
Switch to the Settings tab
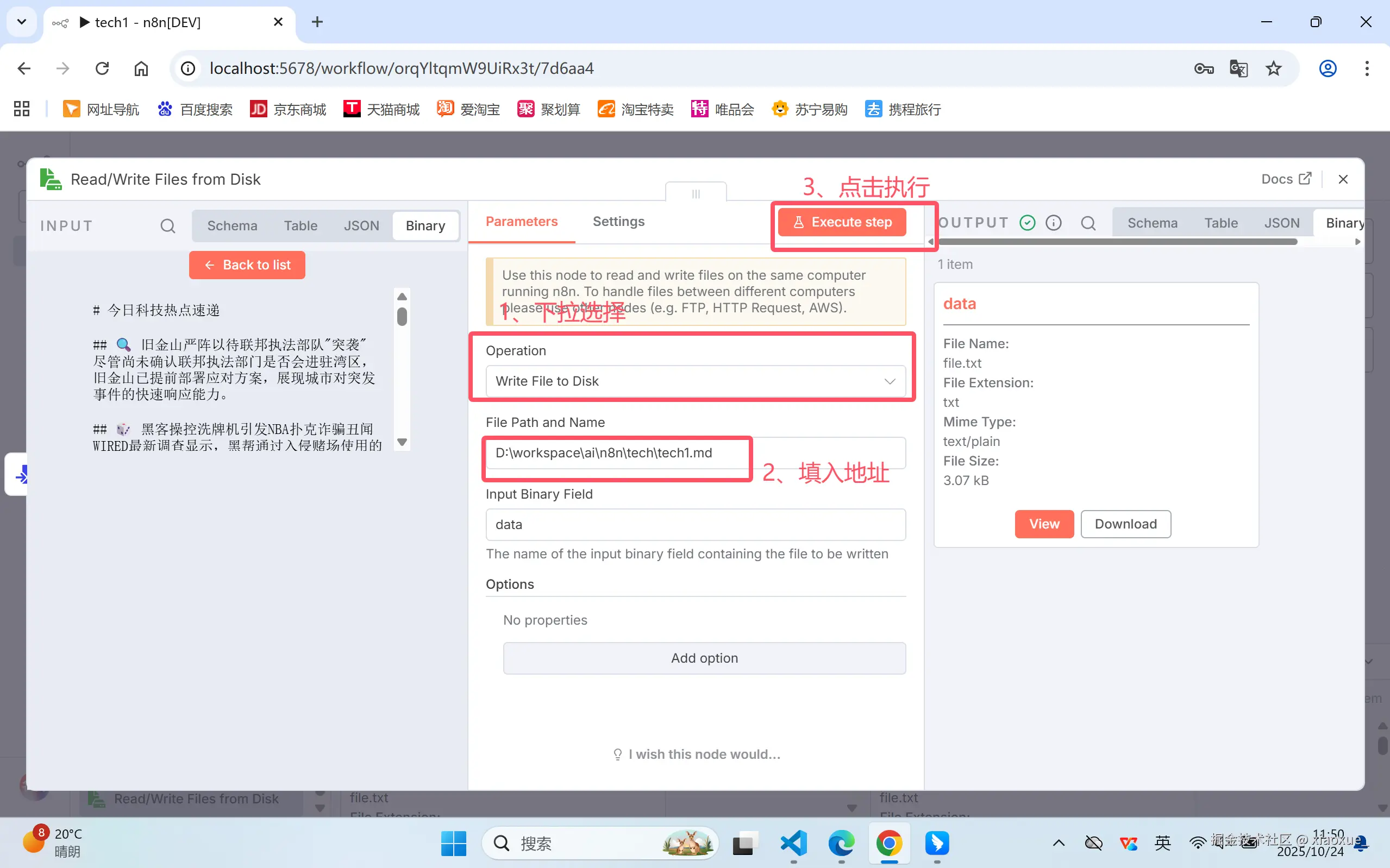click(618, 222)
